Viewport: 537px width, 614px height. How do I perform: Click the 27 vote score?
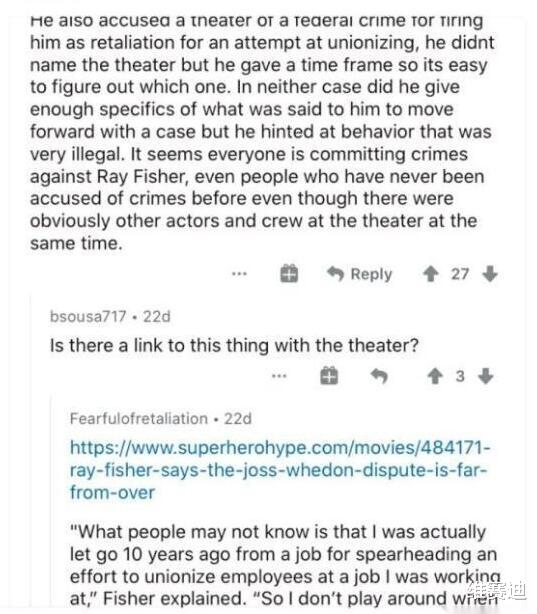click(x=460, y=274)
